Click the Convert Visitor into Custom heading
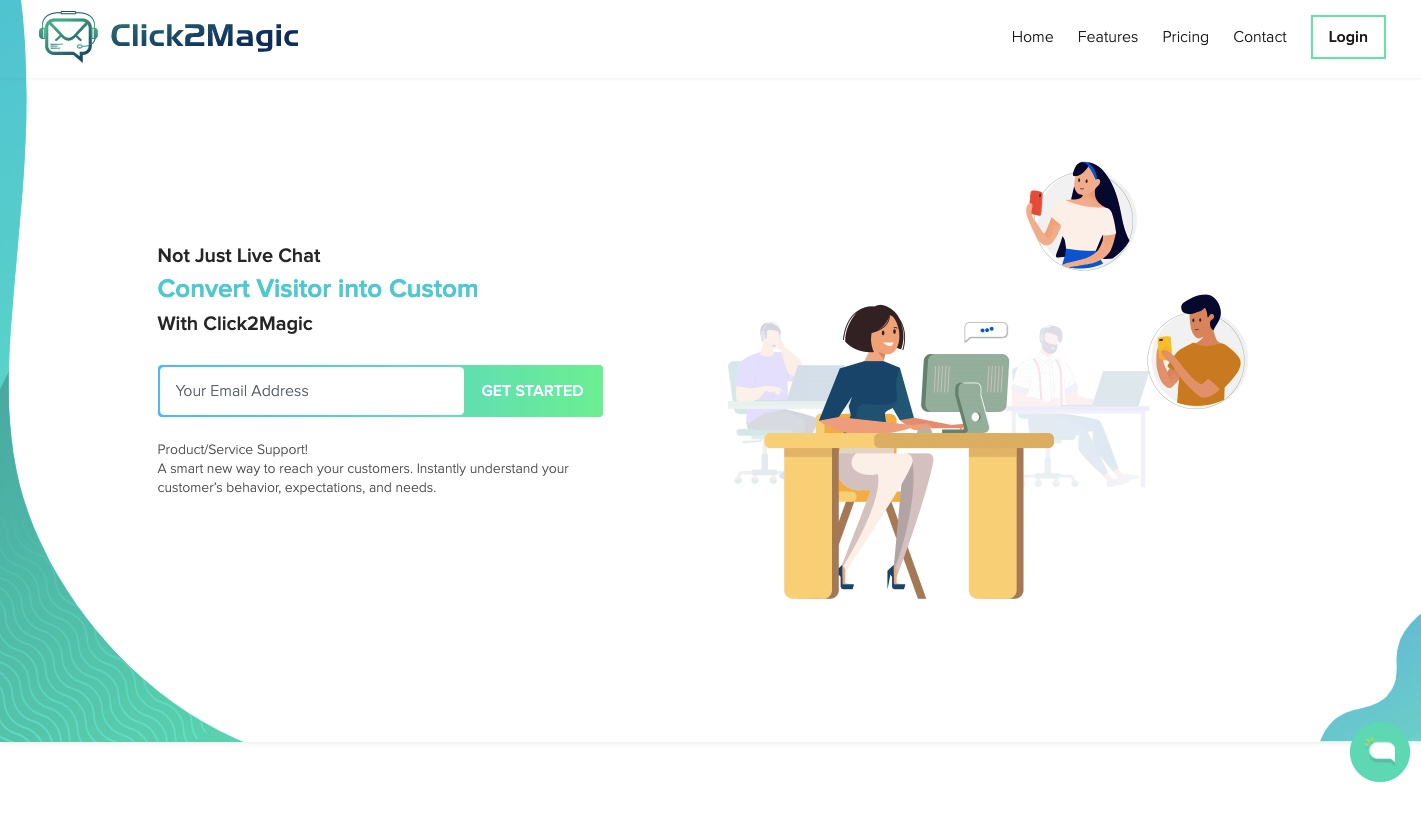The height and width of the screenshot is (817, 1421). pos(318,289)
